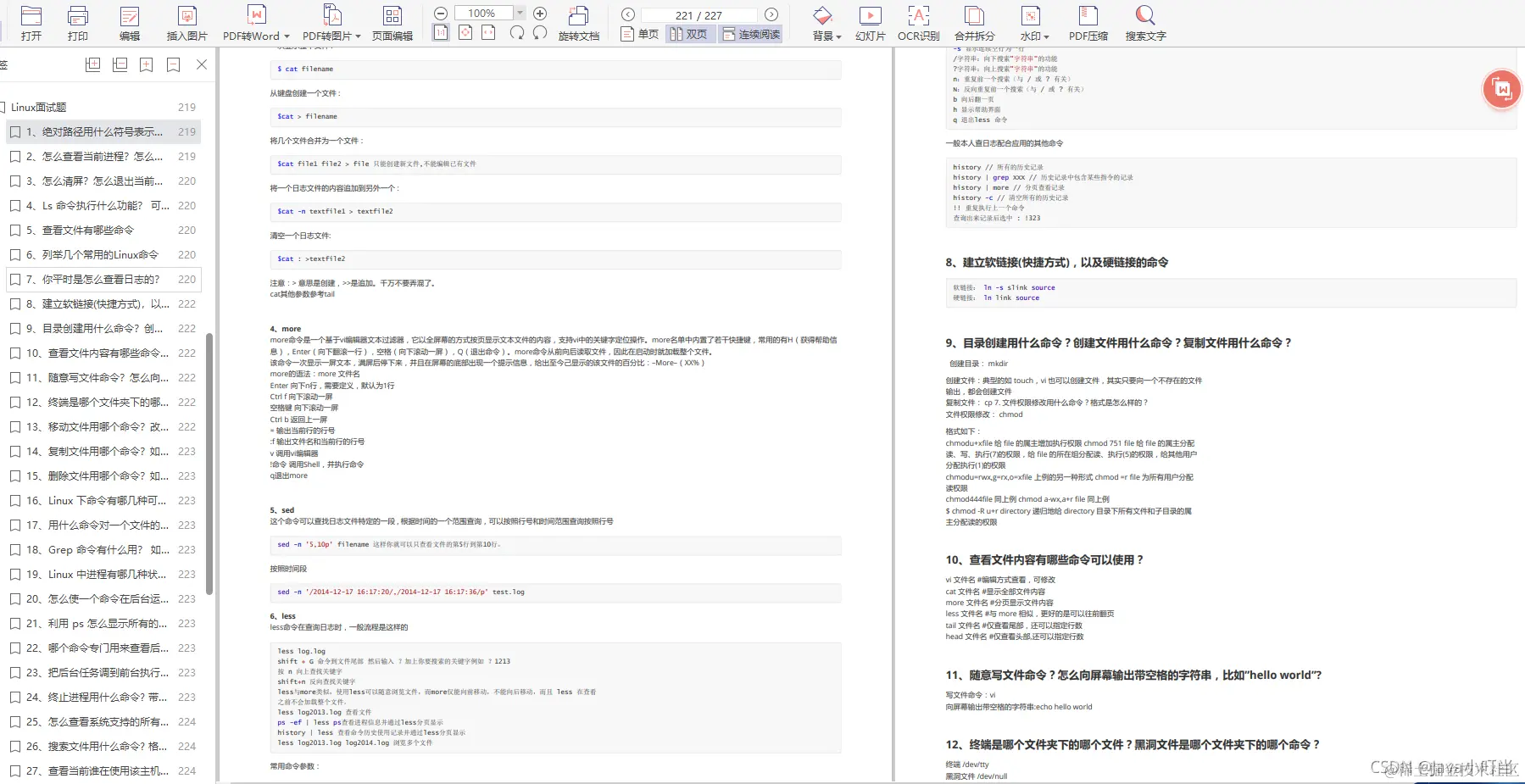Jump to bookmark 1、绝对路径用什么符号表示
Screen dimensions: 1525x784
(103, 131)
